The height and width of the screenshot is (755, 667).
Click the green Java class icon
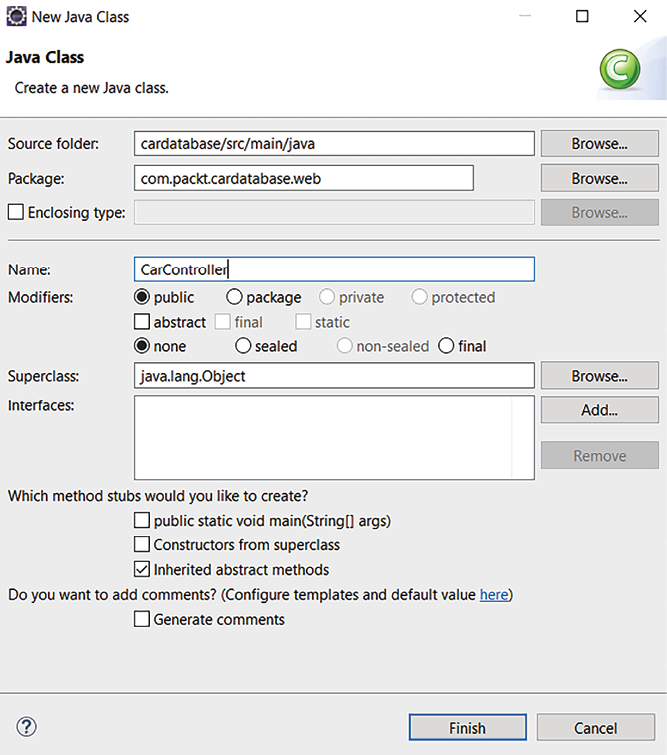coord(620,71)
